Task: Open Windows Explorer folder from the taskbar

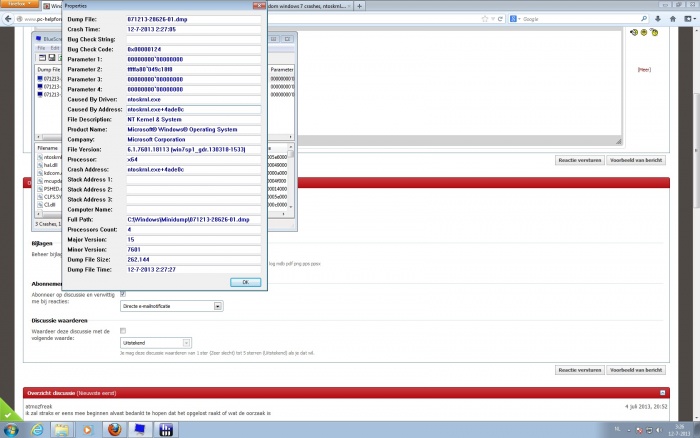Action: pos(62,430)
